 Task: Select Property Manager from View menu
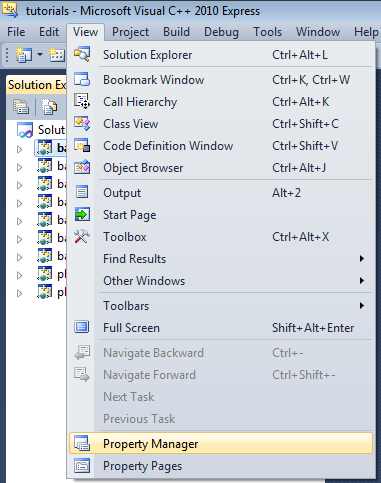(220, 443)
